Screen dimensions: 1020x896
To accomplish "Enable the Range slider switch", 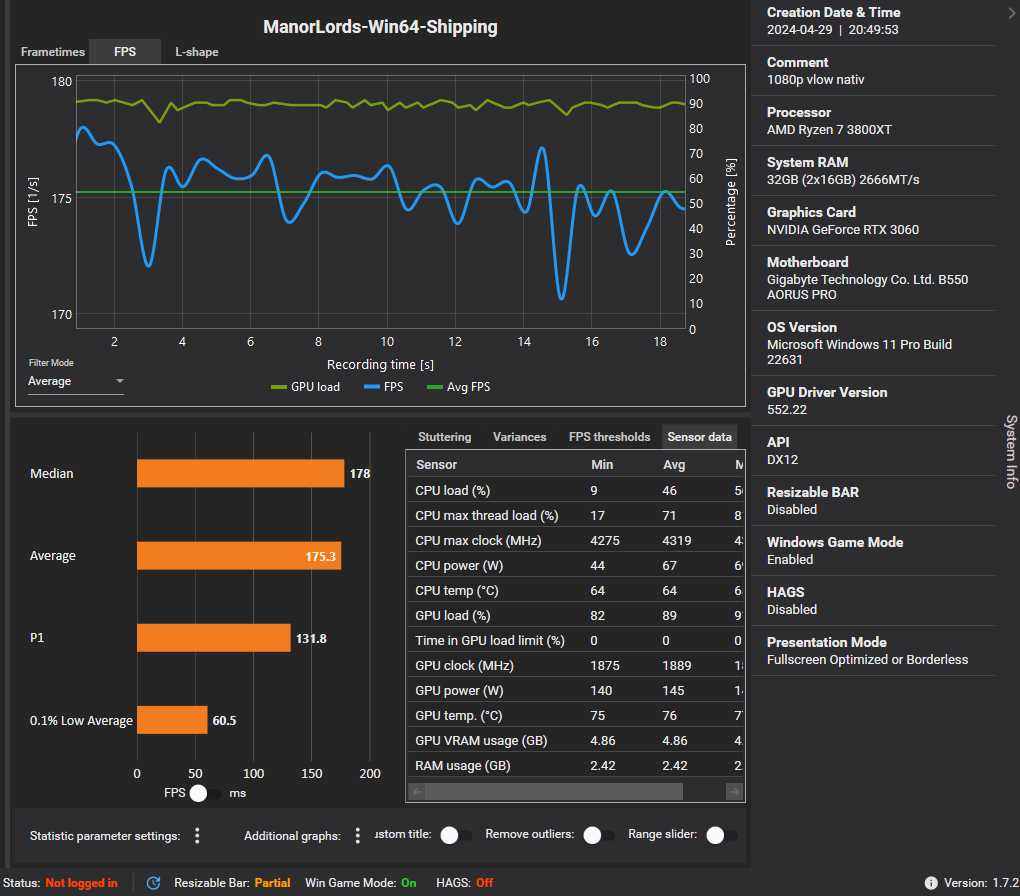I will pos(722,835).
